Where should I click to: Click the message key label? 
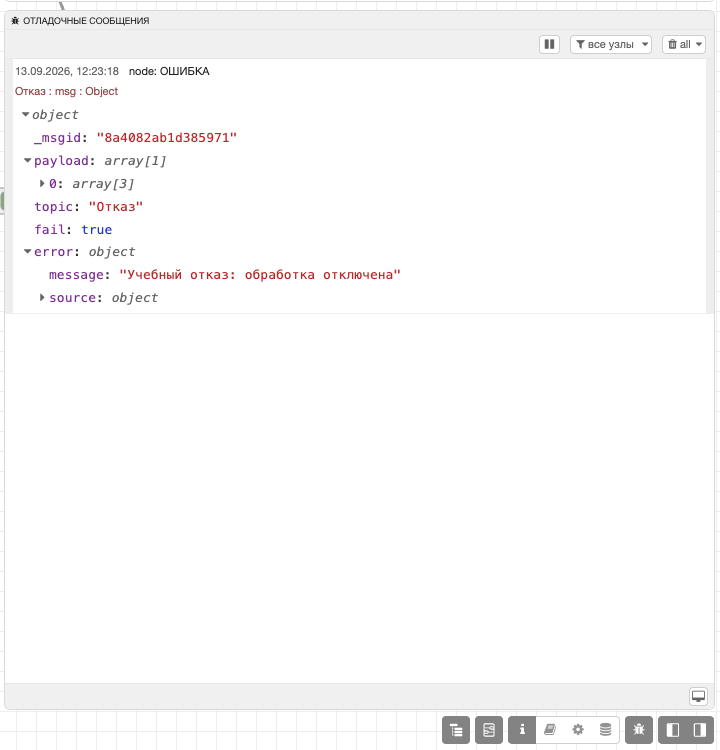76,275
